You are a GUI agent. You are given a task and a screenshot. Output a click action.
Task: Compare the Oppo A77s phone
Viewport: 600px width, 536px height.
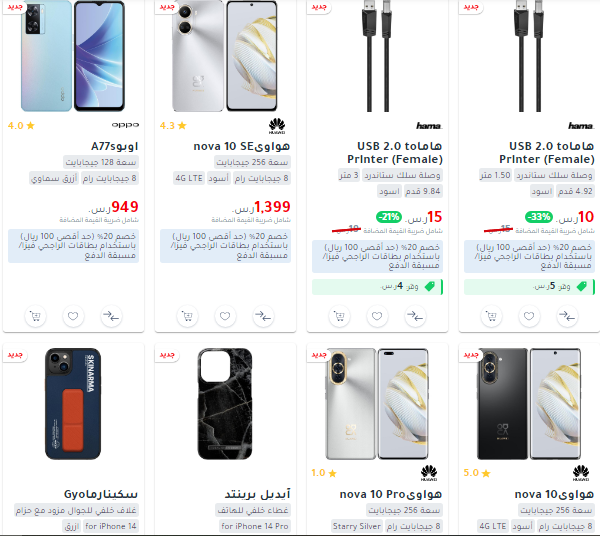click(111, 316)
